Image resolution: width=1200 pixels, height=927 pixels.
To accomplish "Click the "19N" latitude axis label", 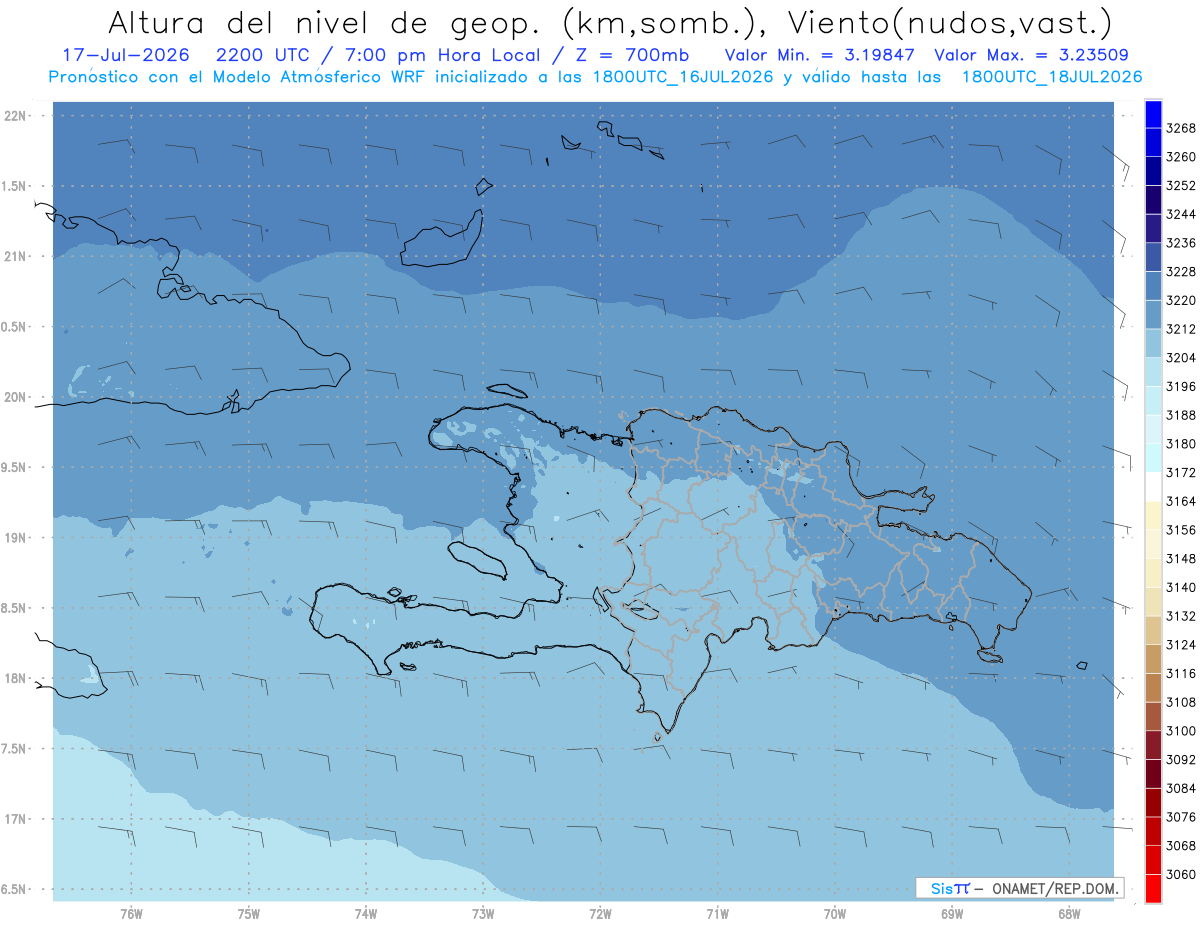I will click(x=15, y=538).
